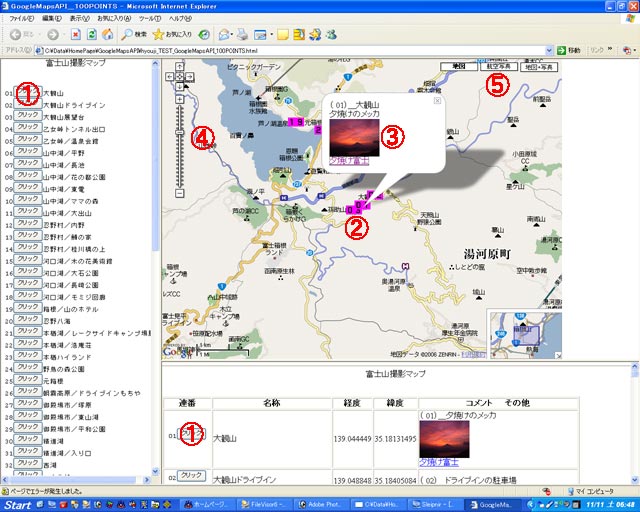Pan the map right with the arrow control
The height and width of the screenshot is (512, 640).
pos(189,76)
